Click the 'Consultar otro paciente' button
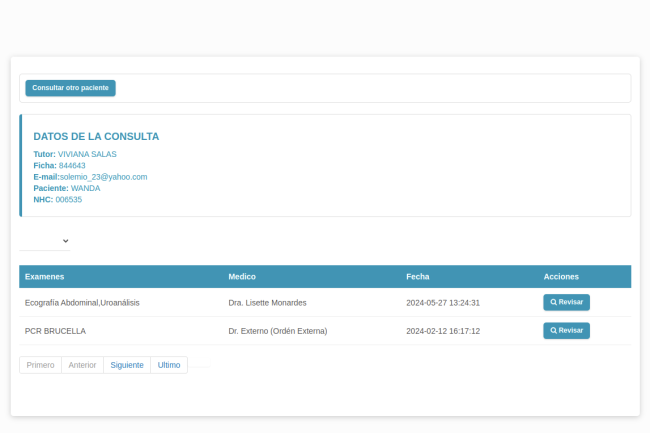Screen dimensions: 650x433 tap(70, 88)
